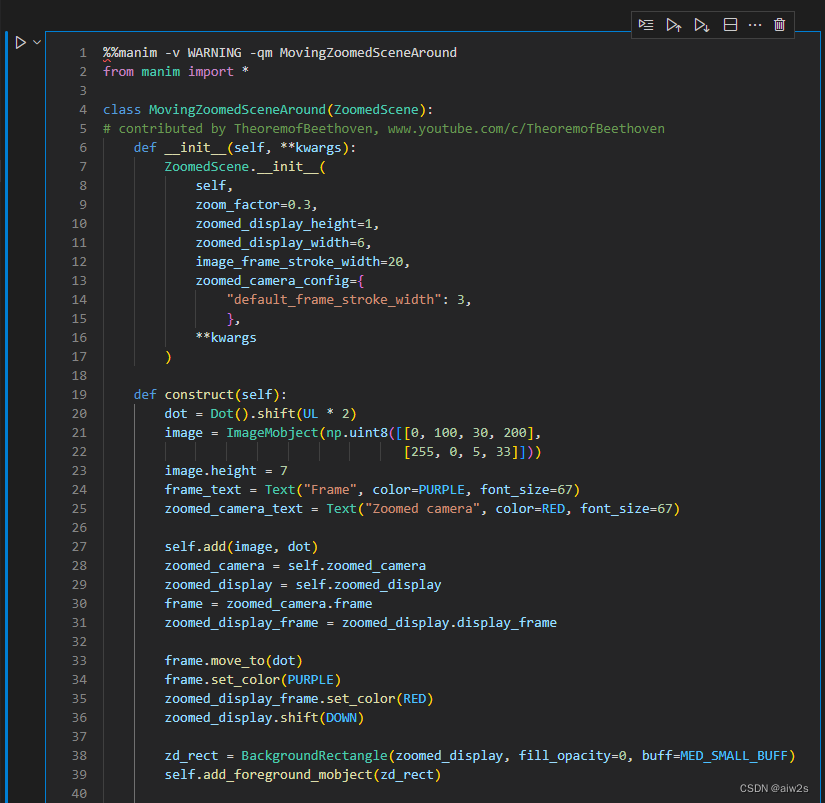Open the more actions ellipsis menu
Viewport: 825px width, 803px height.
click(x=755, y=25)
